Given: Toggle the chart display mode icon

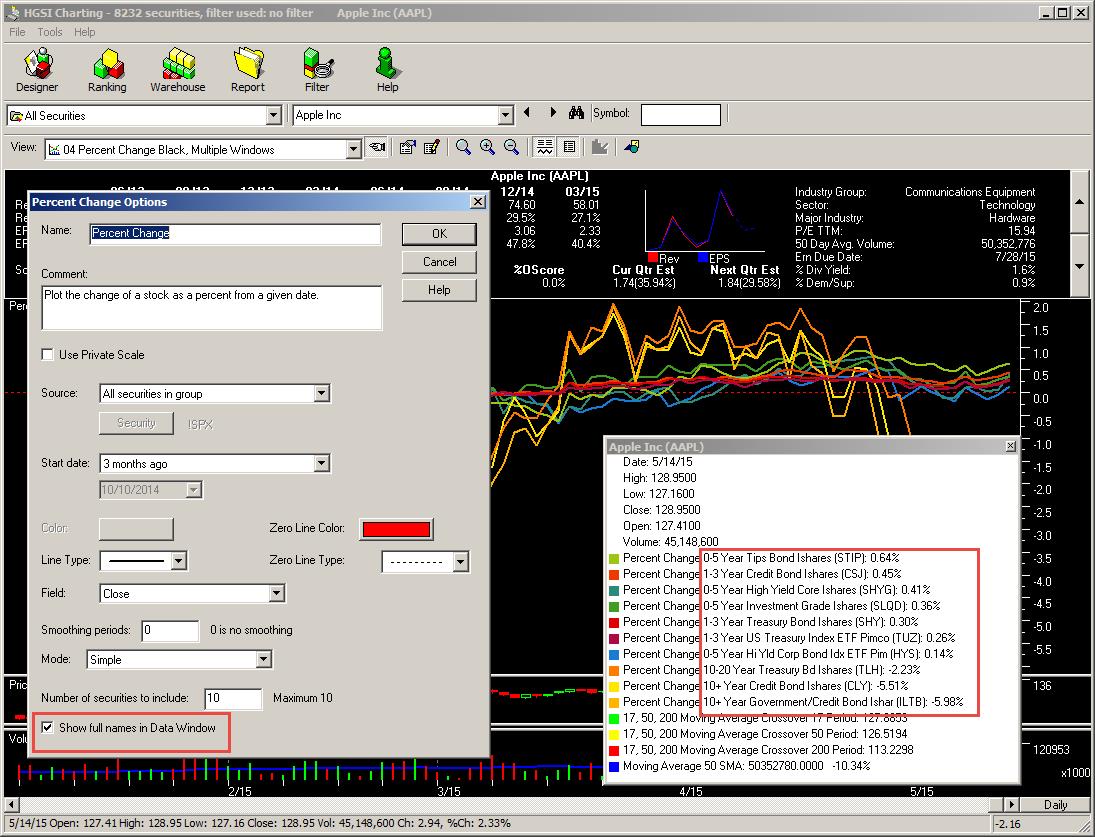Looking at the screenshot, I should [x=545, y=147].
